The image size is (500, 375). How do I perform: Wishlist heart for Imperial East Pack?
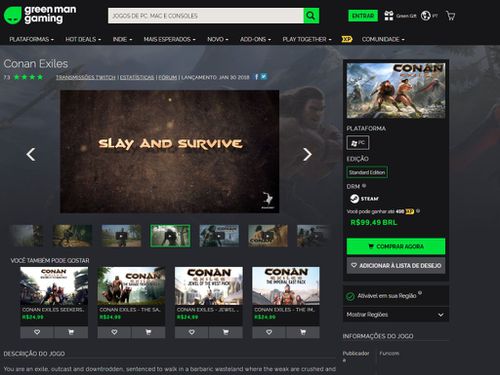269,332
